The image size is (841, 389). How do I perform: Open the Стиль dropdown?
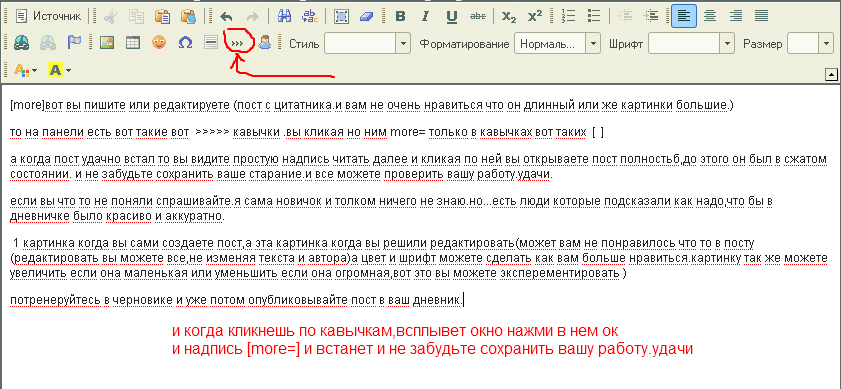403,43
